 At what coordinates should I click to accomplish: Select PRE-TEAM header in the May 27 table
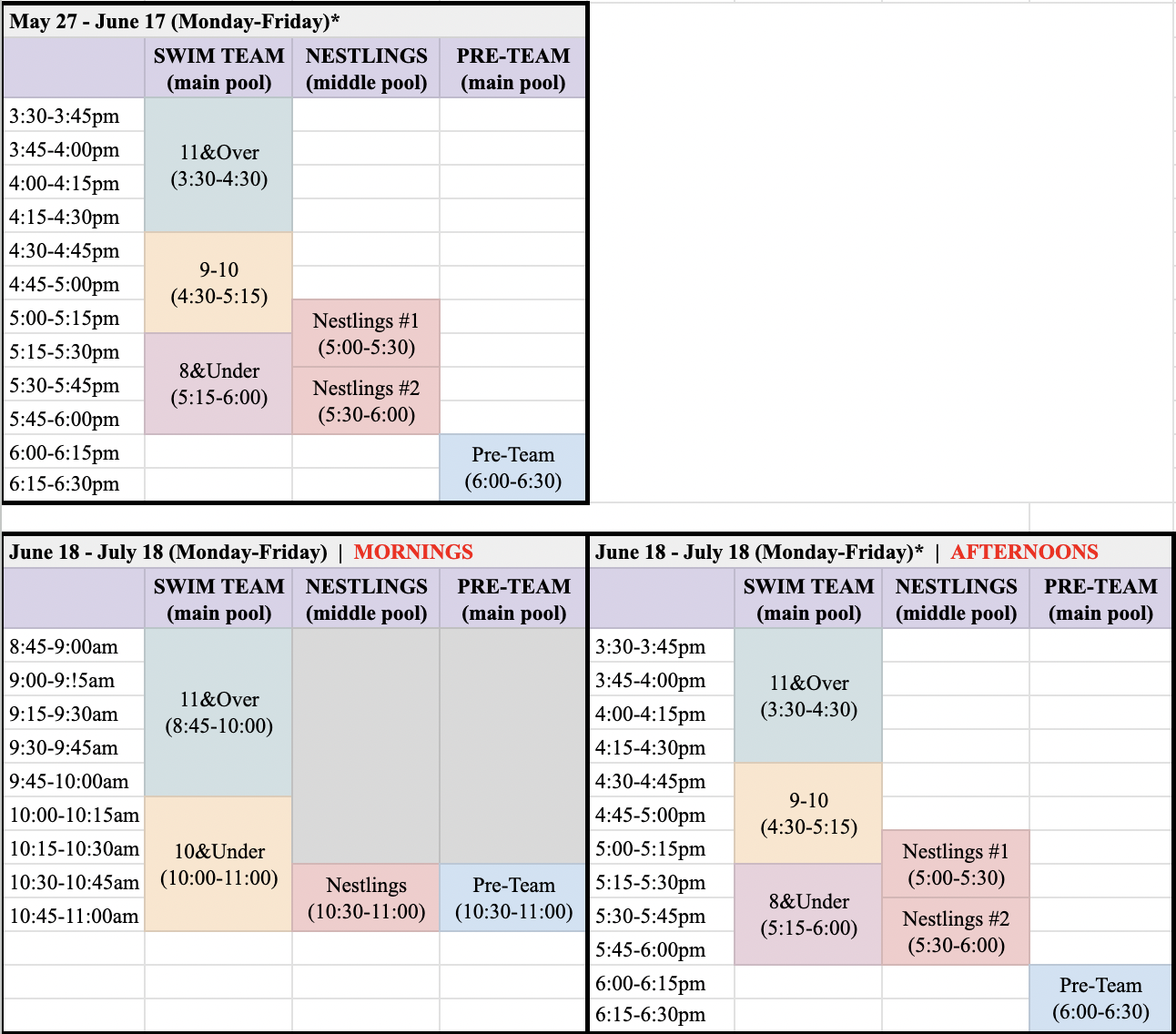click(x=513, y=69)
